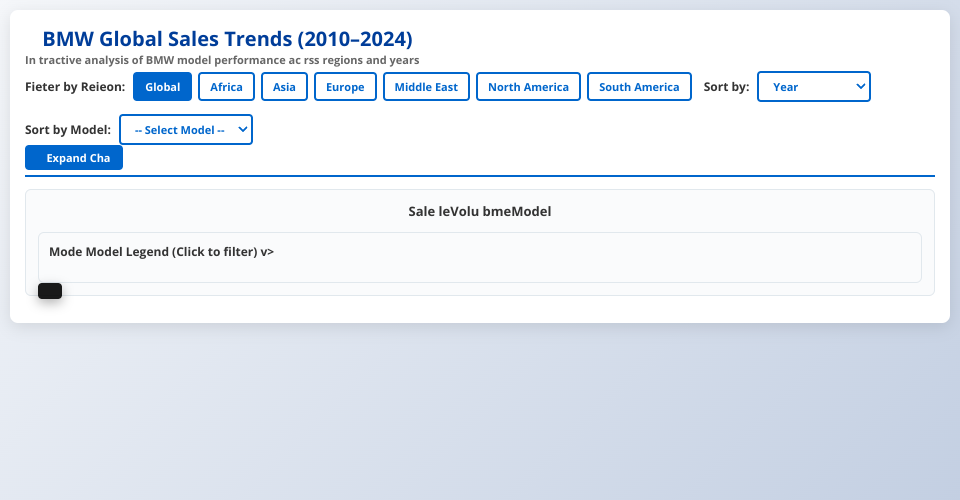Image resolution: width=960 pixels, height=500 pixels.
Task: Click the Sort by Model label
Action: [x=68, y=130]
